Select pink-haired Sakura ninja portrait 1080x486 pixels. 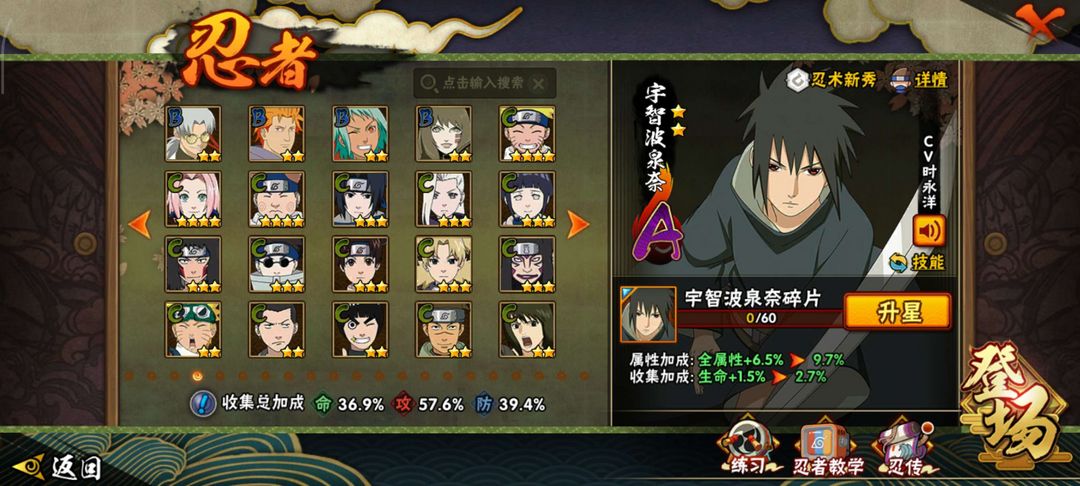(193, 199)
